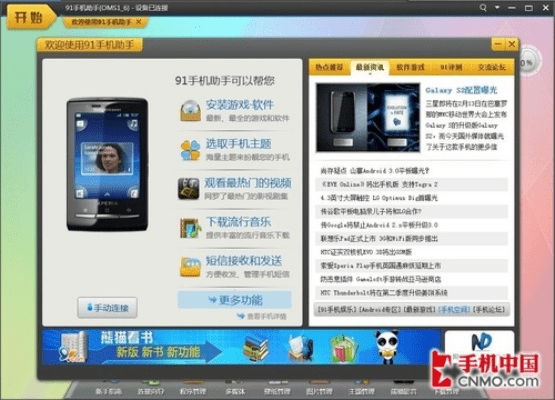Open the 传谷歌平板电脑 news item
This screenshot has height=400, width=555.
[371, 211]
